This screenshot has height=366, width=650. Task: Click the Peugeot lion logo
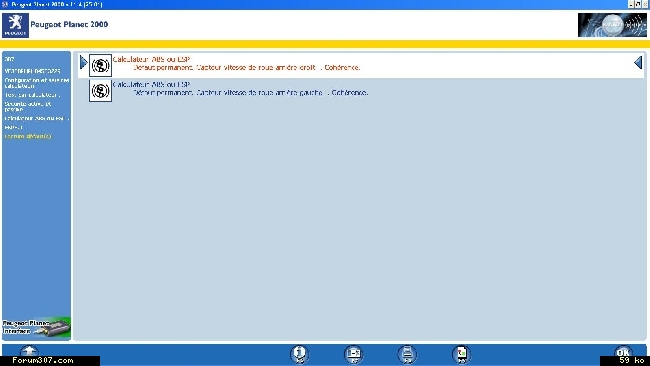[x=15, y=25]
